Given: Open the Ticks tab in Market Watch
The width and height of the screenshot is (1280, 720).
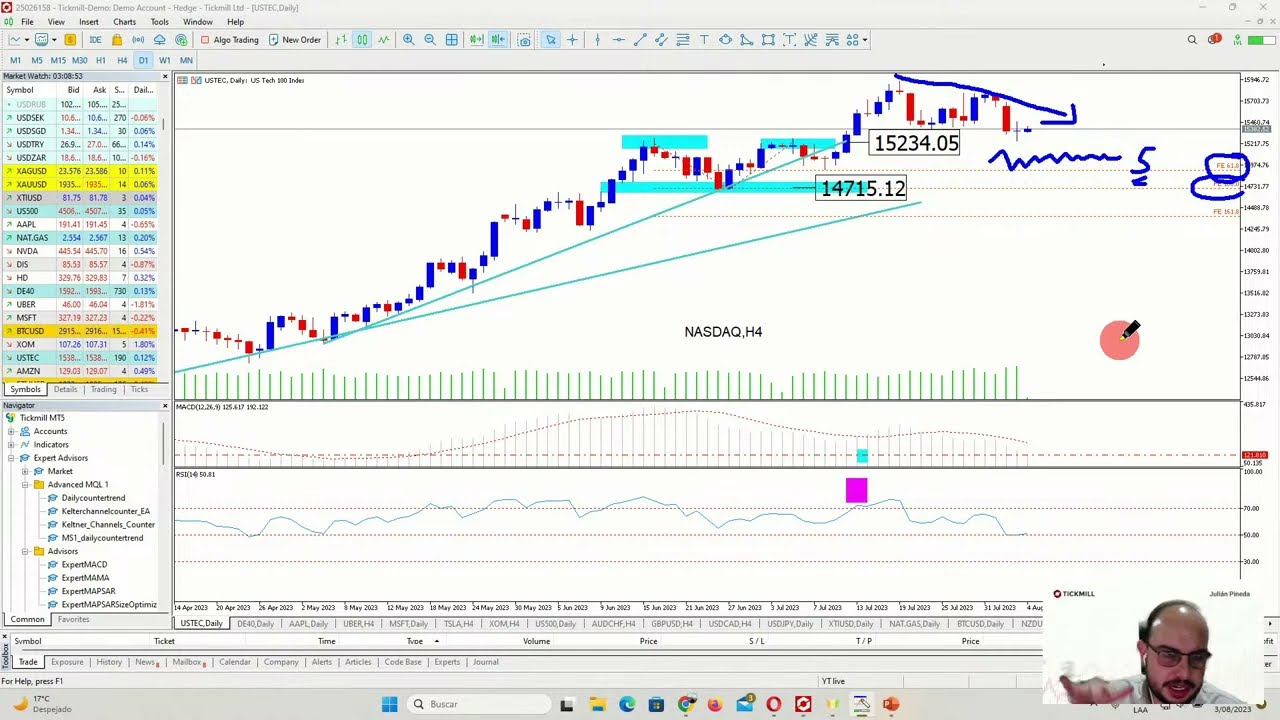Looking at the screenshot, I should (x=139, y=389).
